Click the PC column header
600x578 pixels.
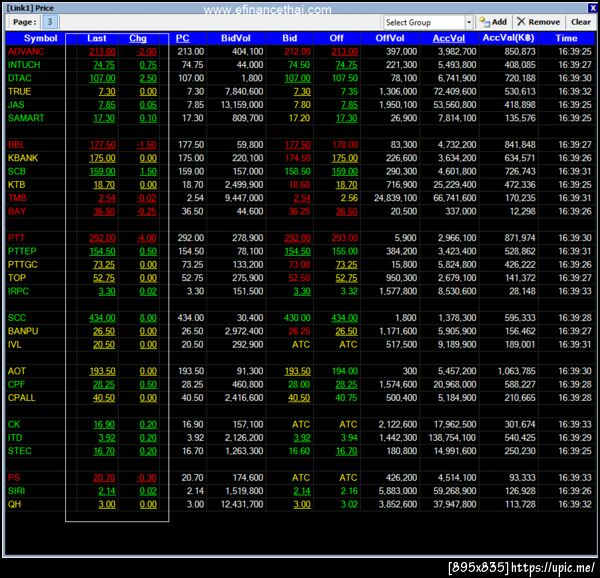point(183,38)
